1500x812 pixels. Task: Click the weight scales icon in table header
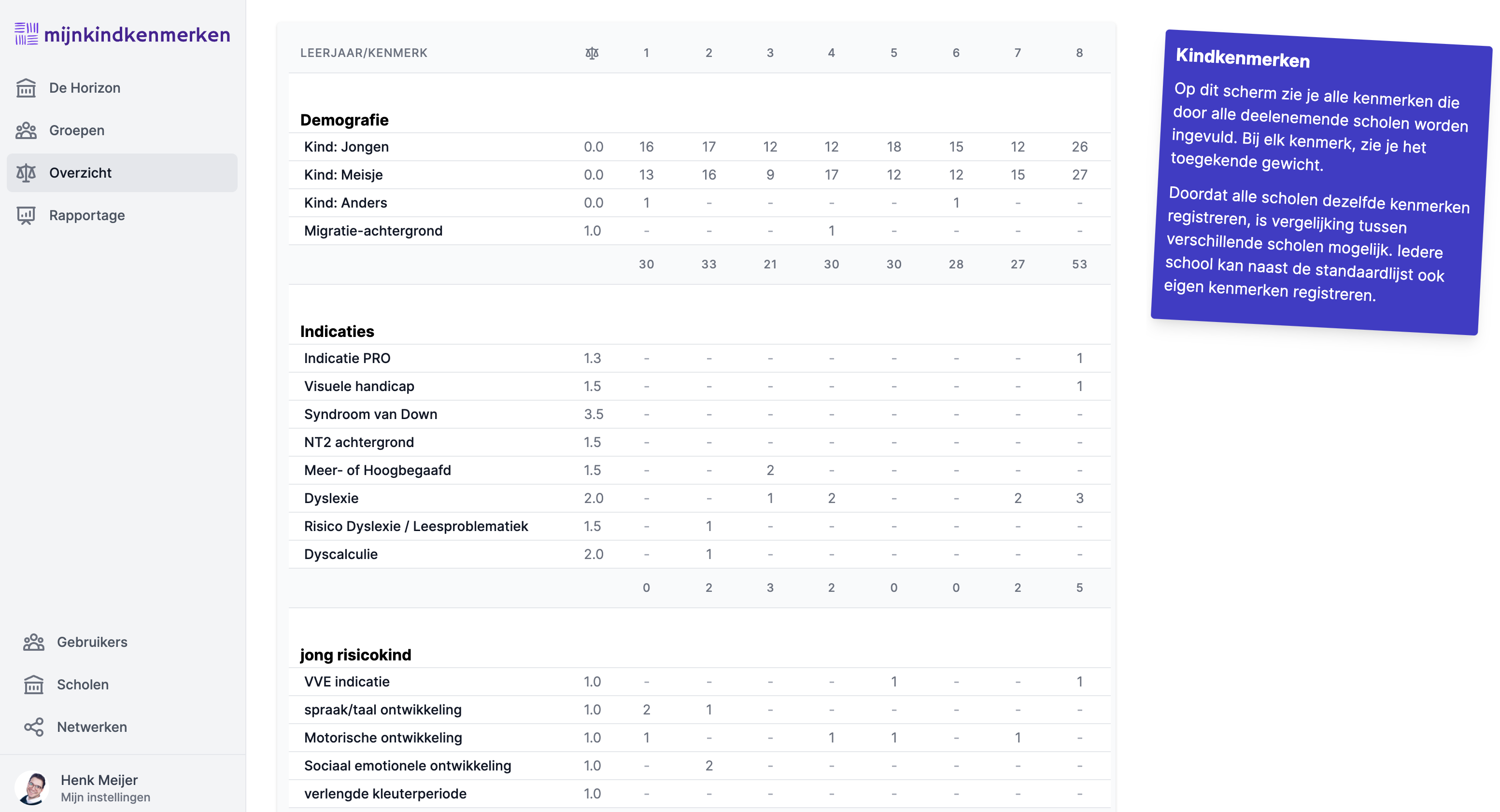click(592, 53)
